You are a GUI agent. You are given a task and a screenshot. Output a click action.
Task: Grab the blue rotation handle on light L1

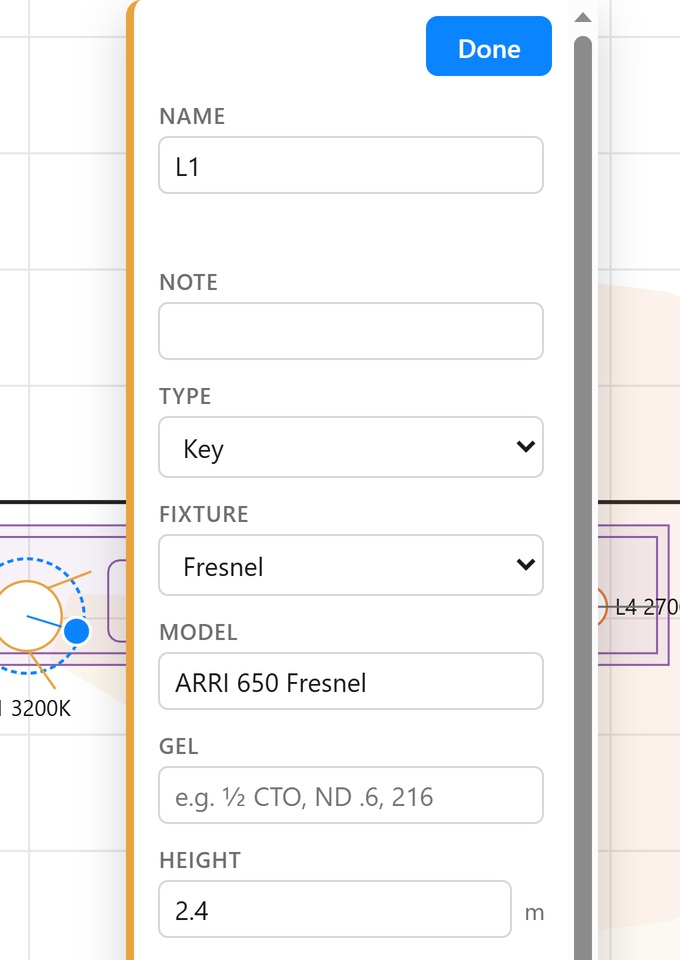(77, 631)
